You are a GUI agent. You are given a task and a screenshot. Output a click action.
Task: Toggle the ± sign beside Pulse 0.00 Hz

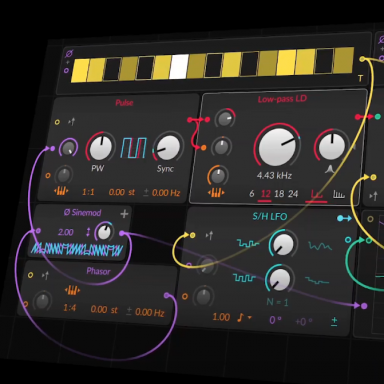click(x=146, y=192)
